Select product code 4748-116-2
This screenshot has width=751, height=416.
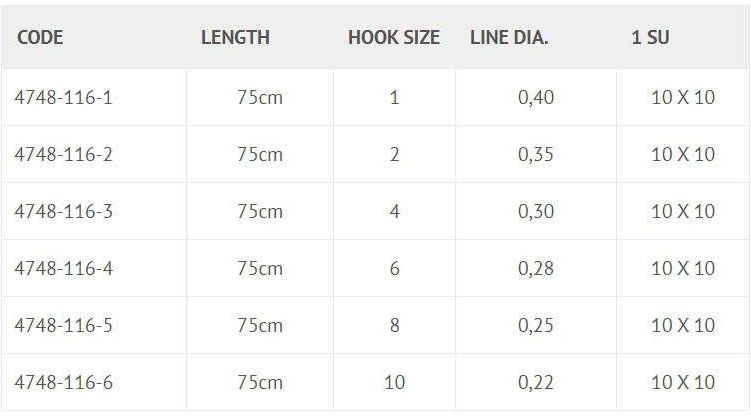pyautogui.click(x=63, y=154)
